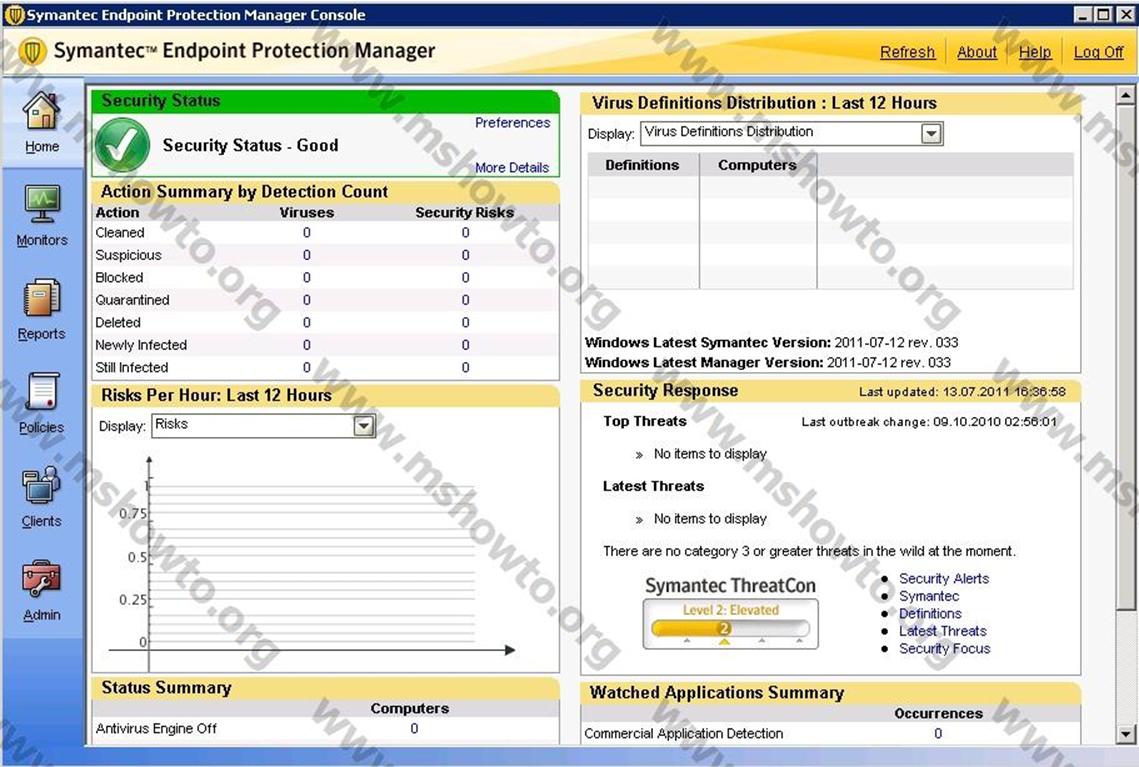Open Security Alerts link
This screenshot has width=1139, height=767.
click(x=944, y=578)
